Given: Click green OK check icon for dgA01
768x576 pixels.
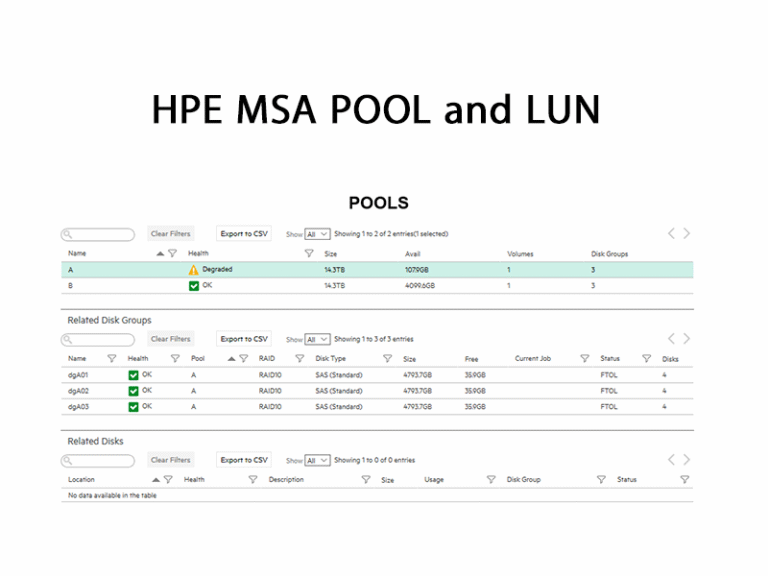Looking at the screenshot, I should pyautogui.click(x=134, y=375).
